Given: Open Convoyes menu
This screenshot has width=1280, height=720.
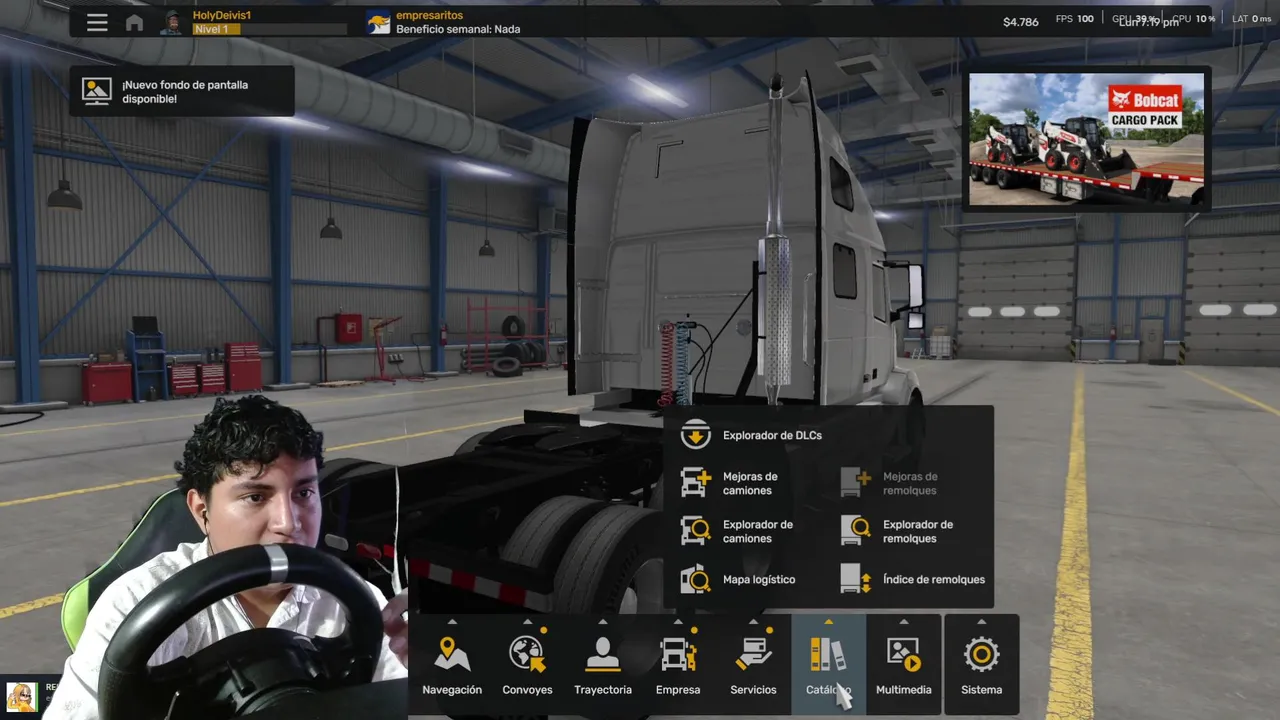Looking at the screenshot, I should click(527, 665).
